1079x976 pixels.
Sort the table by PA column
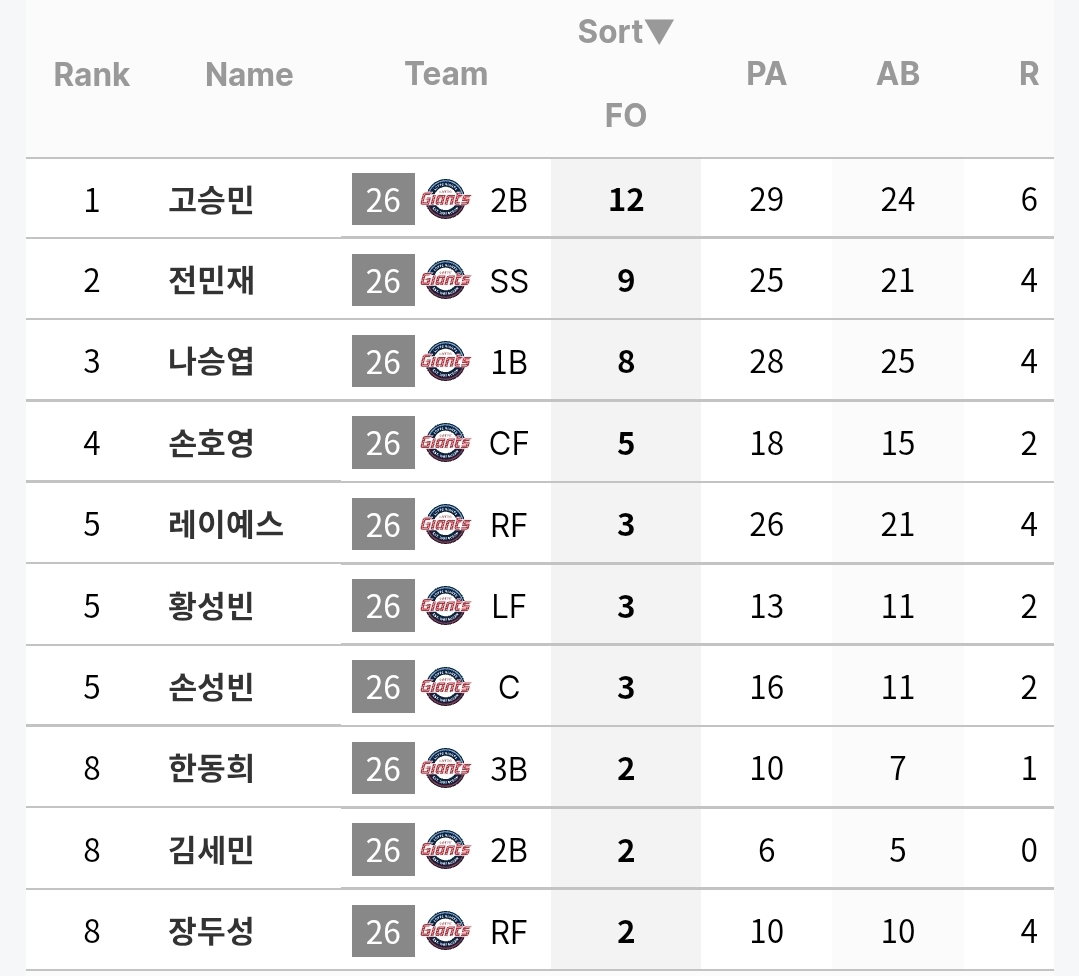tap(766, 74)
